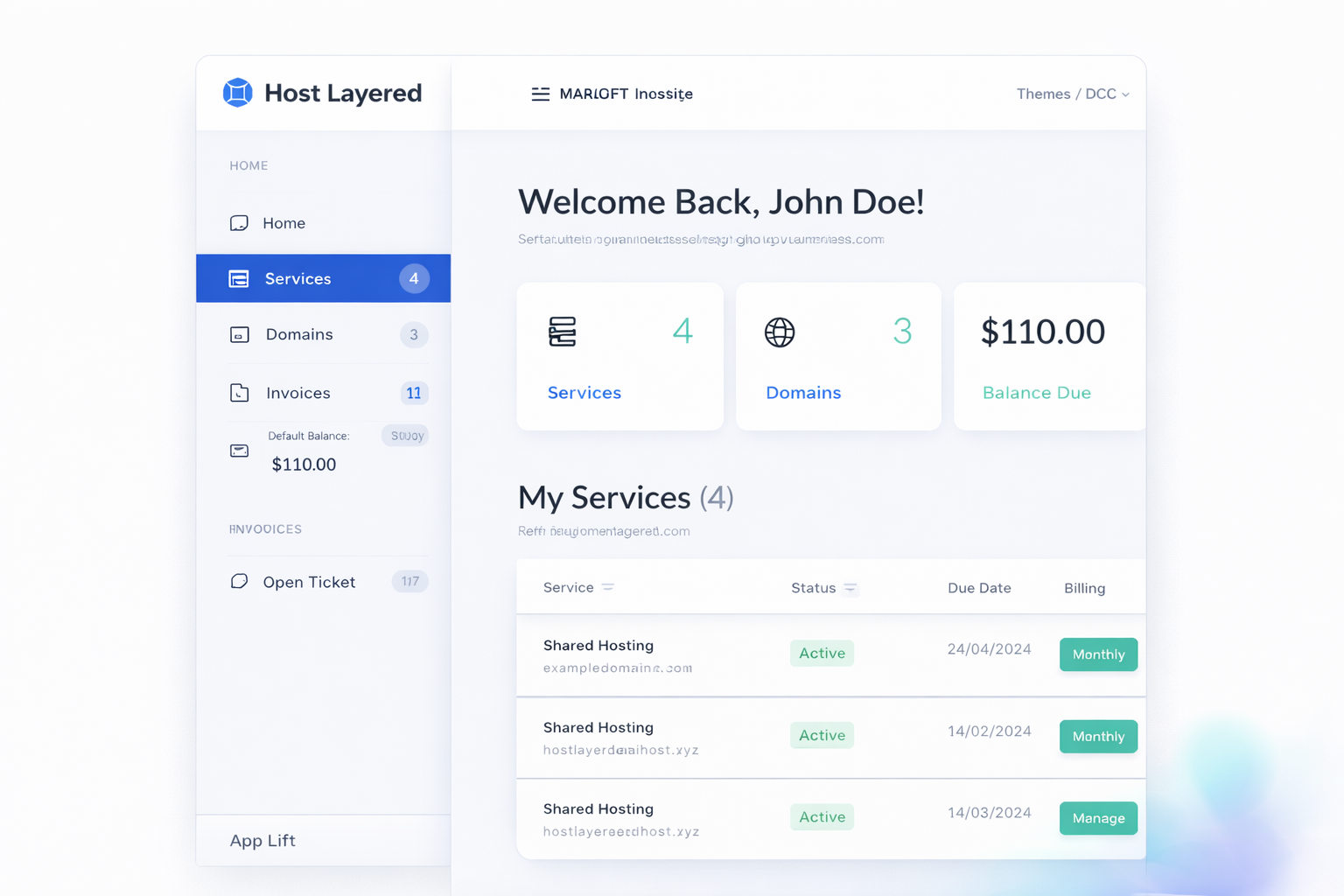Sort by Service column filter icon
The width and height of the screenshot is (1344, 896).
[608, 587]
